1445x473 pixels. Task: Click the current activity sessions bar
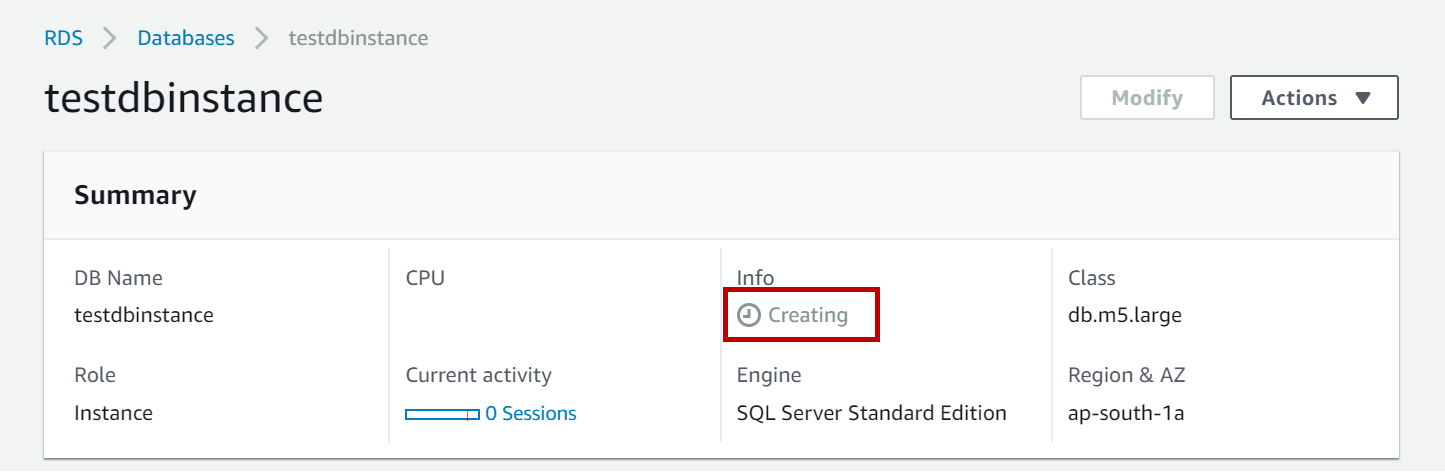tap(441, 414)
